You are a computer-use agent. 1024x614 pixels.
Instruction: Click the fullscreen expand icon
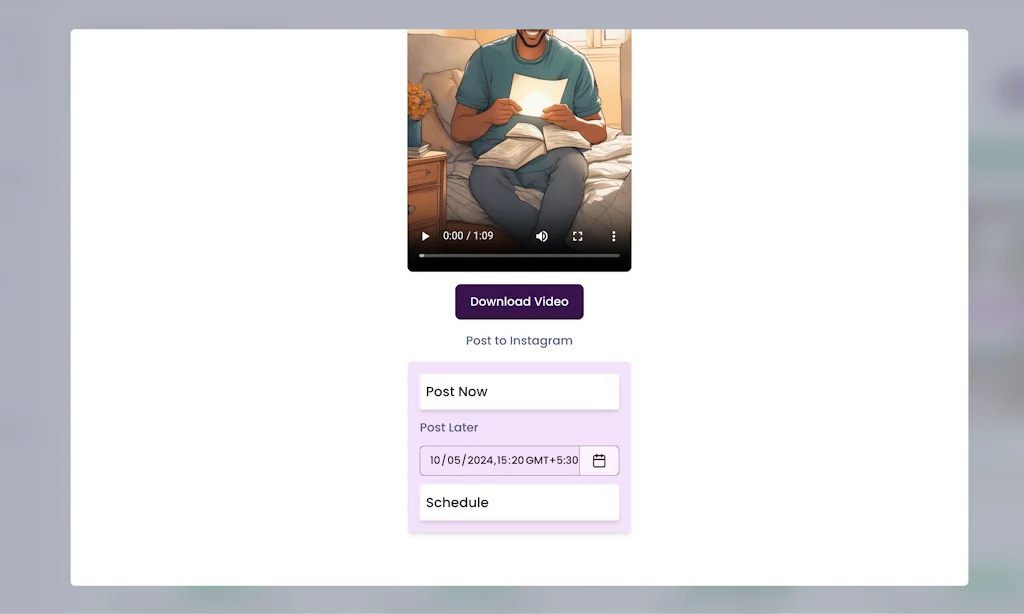(x=577, y=236)
